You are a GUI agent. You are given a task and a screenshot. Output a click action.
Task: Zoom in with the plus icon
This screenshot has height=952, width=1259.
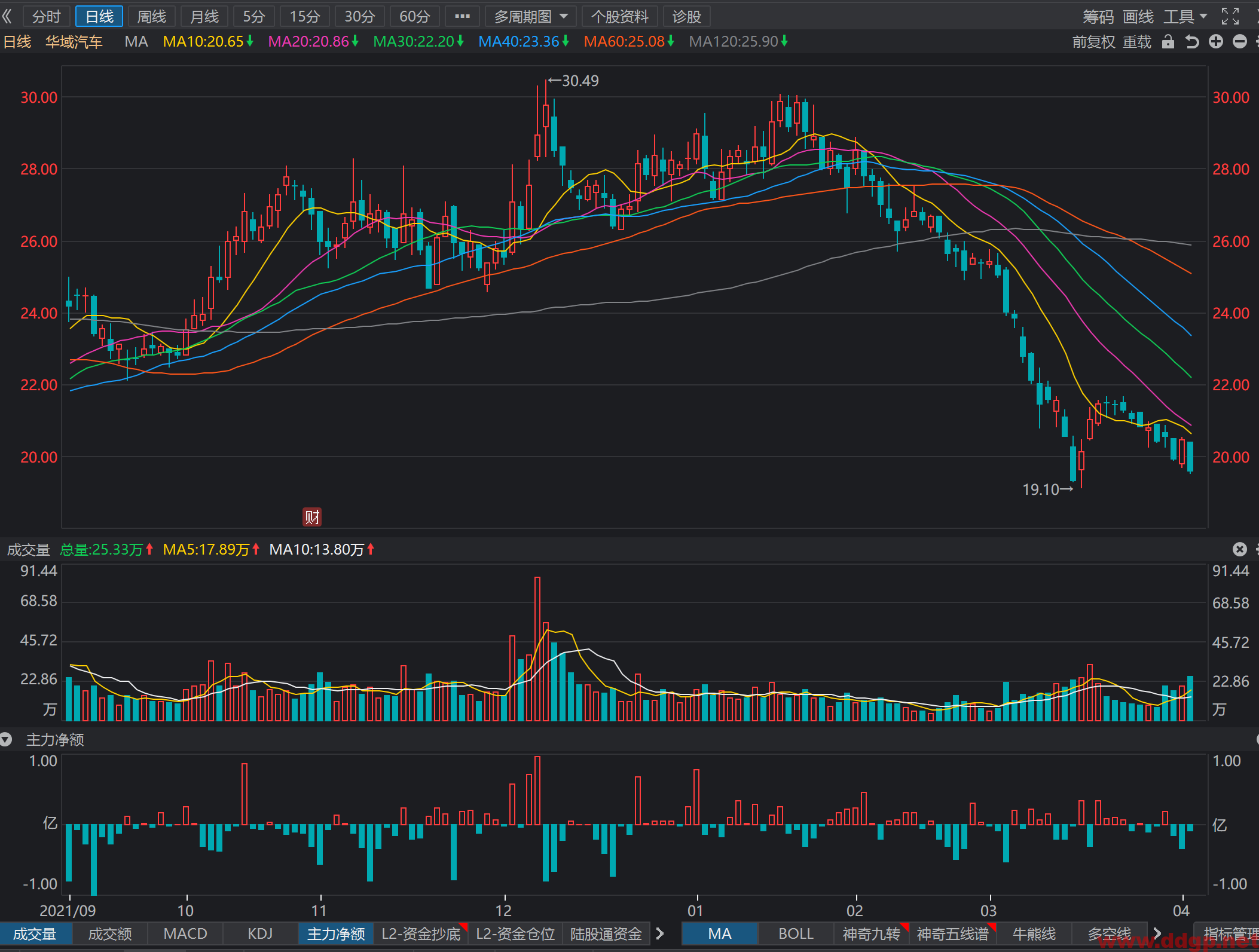coord(1216,42)
